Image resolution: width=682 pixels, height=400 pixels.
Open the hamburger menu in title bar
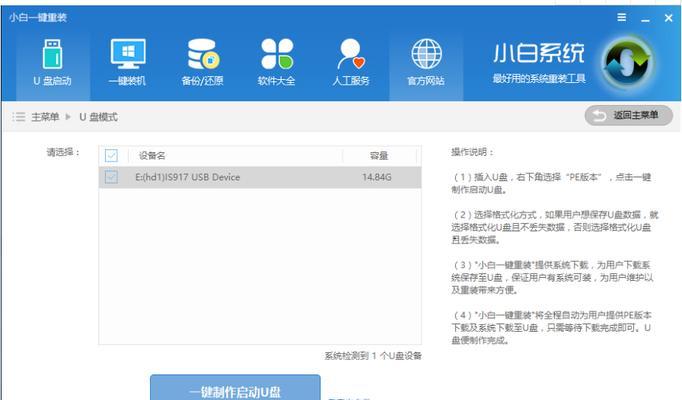pos(622,17)
